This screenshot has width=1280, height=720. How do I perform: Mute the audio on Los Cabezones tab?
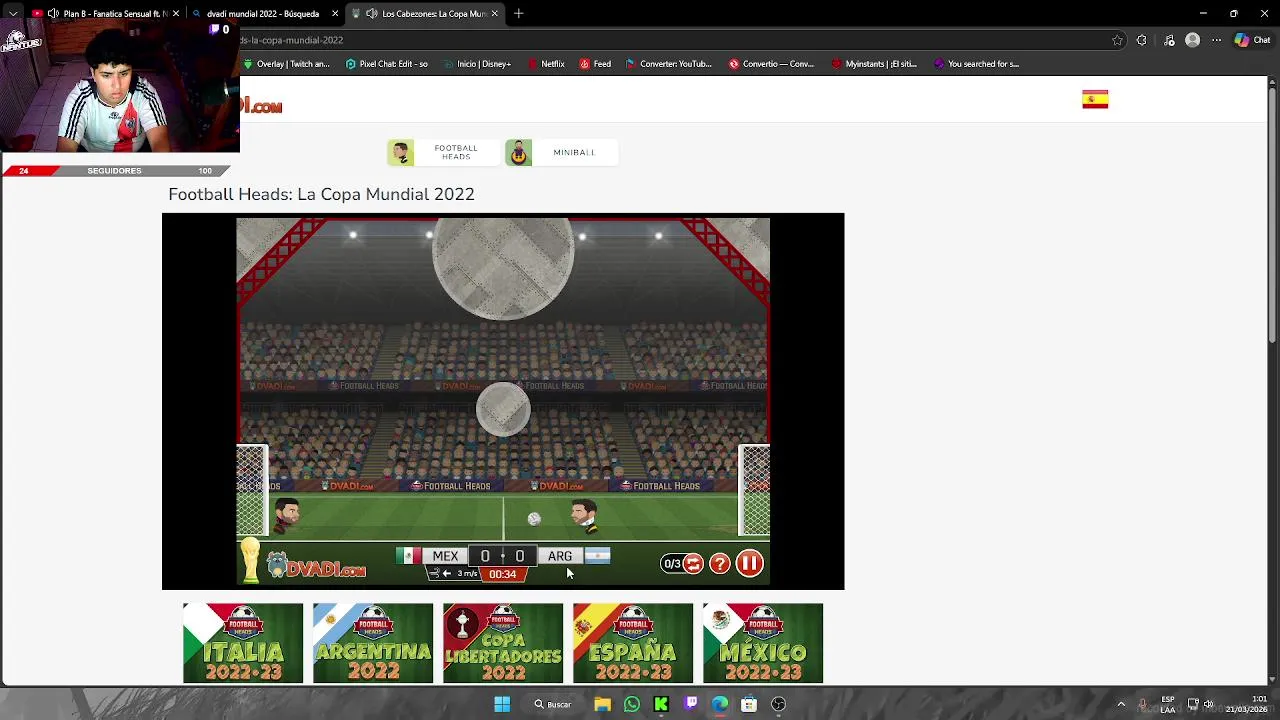point(371,14)
